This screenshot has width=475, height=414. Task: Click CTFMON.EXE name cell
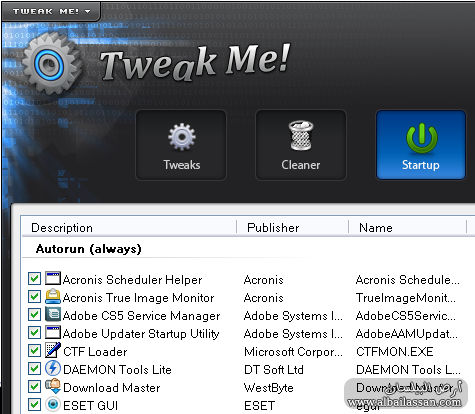click(x=395, y=352)
